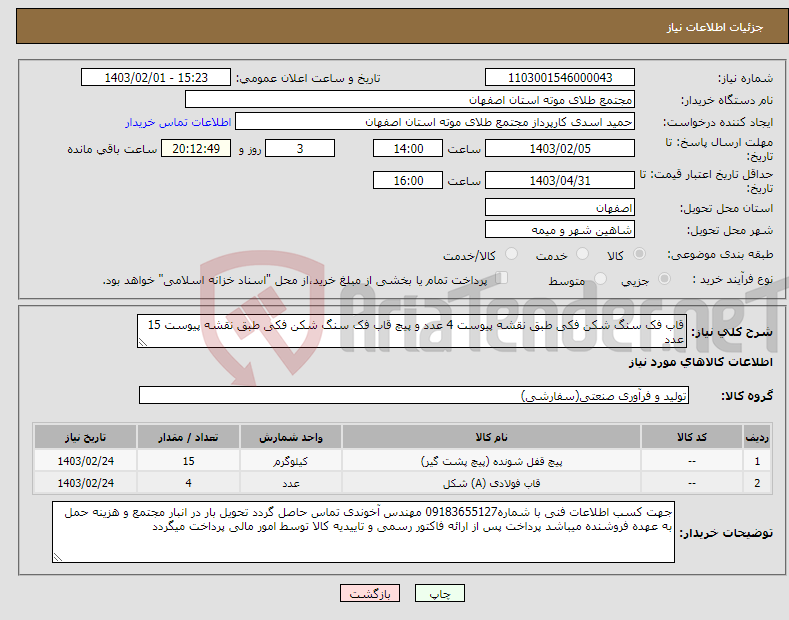789x620 pixels.
Task: Click the delivery city field شاهین شهر و میمه
Action: [560, 229]
